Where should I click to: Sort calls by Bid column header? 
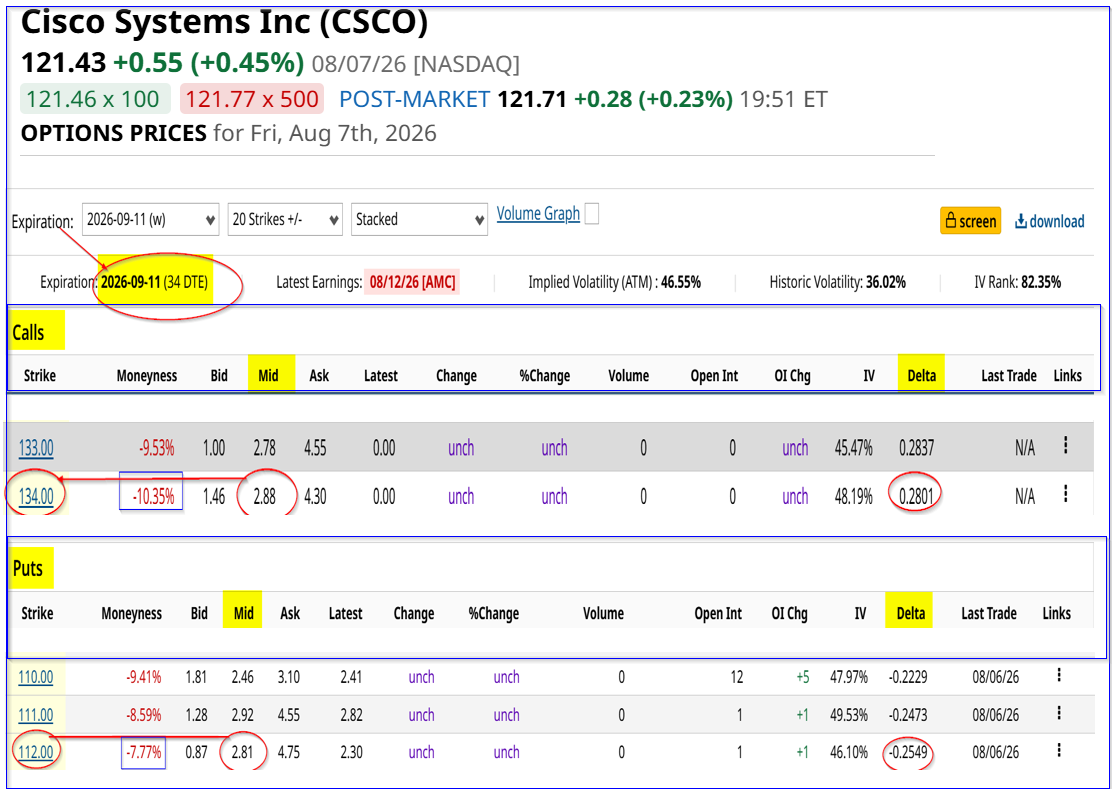tap(219, 376)
